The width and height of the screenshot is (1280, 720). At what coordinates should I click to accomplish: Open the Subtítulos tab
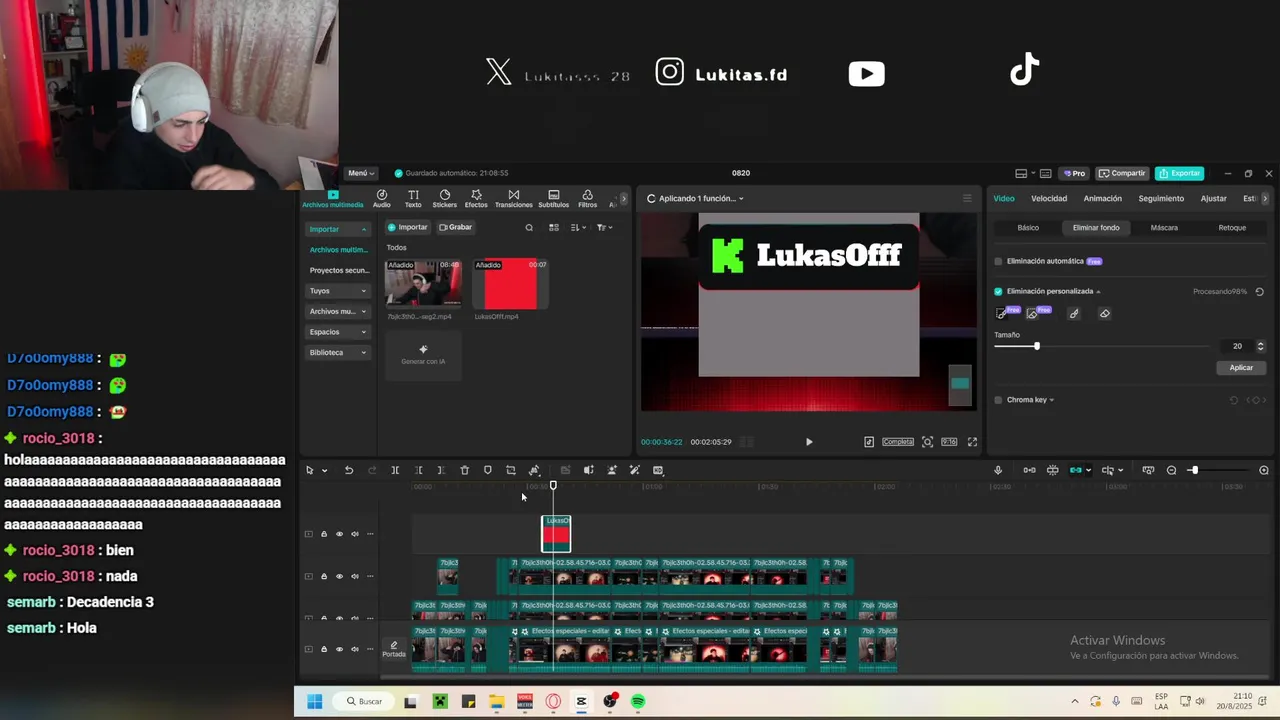554,199
